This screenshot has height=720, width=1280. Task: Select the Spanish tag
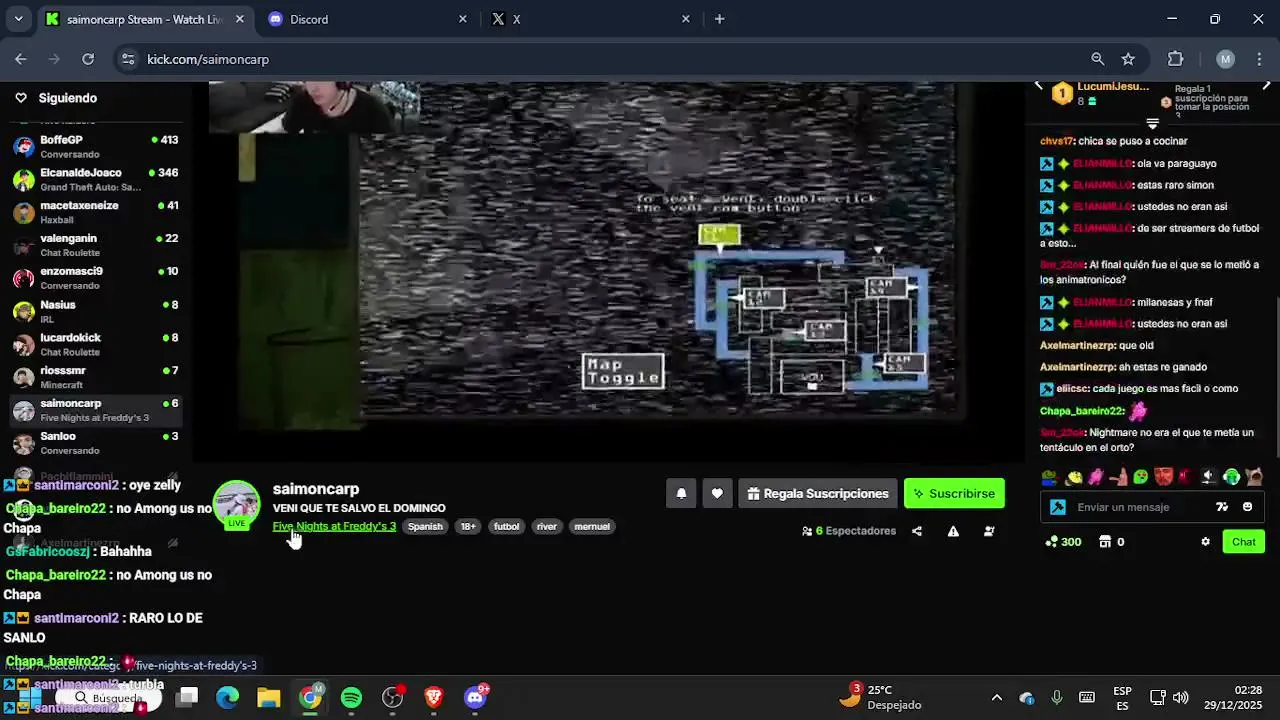pyautogui.click(x=425, y=526)
